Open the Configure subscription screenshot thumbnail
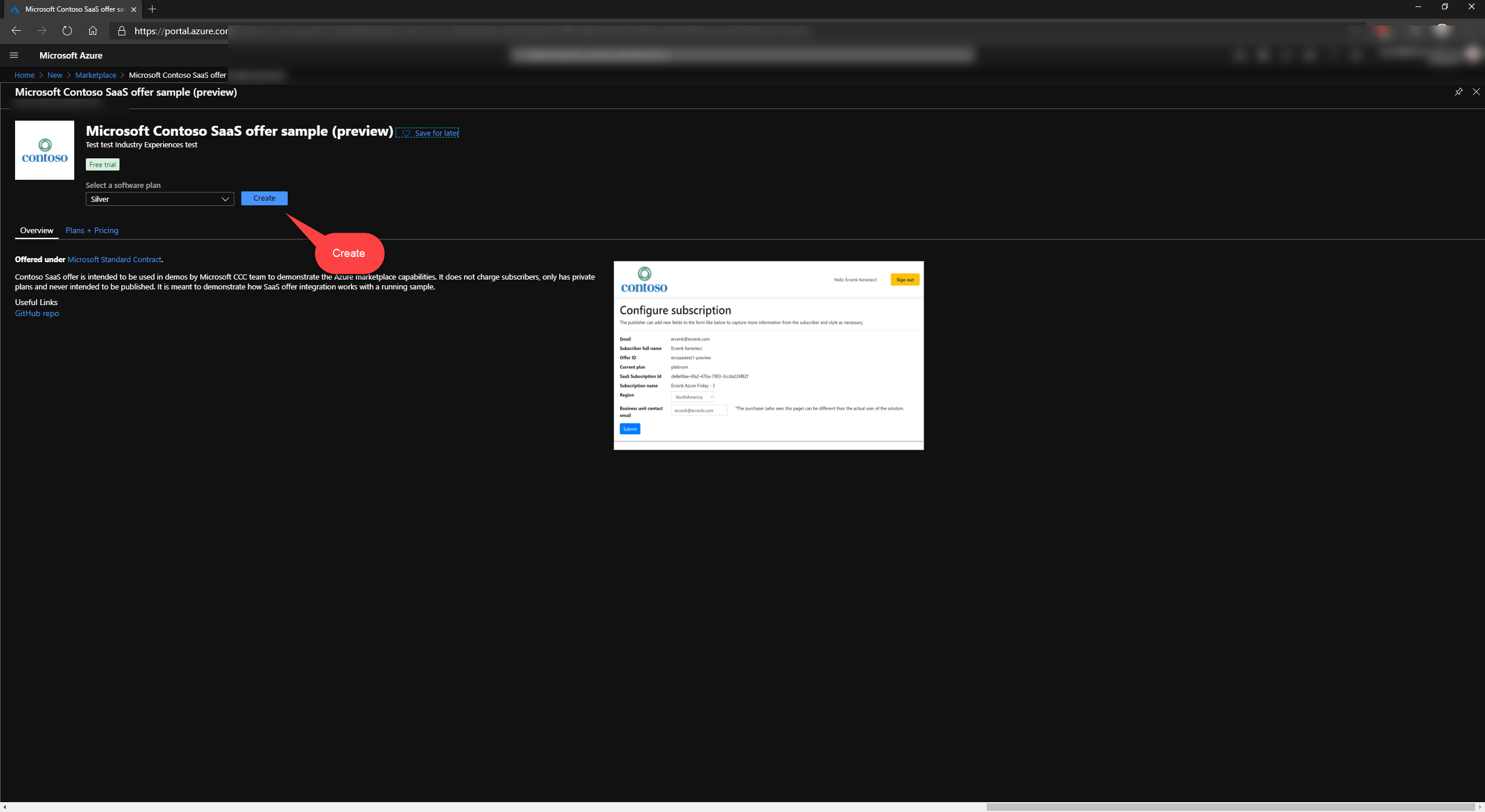 769,355
